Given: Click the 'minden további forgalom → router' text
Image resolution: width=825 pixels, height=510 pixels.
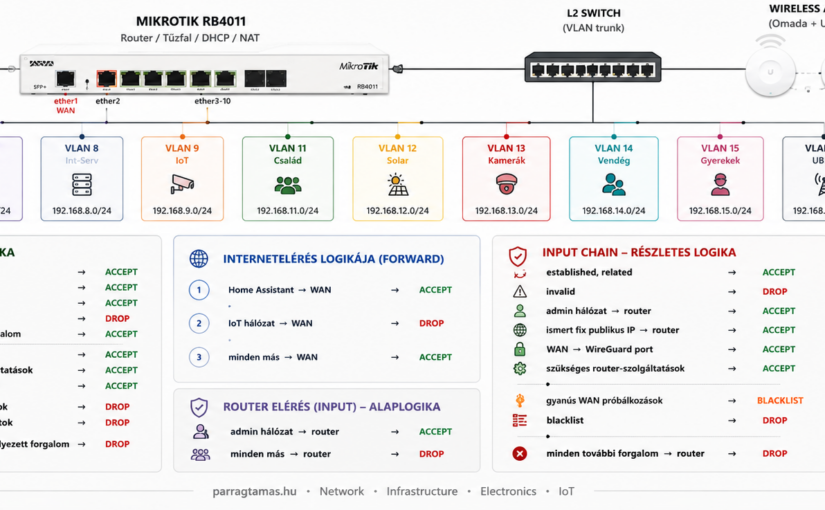Looking at the screenshot, I should point(625,453).
